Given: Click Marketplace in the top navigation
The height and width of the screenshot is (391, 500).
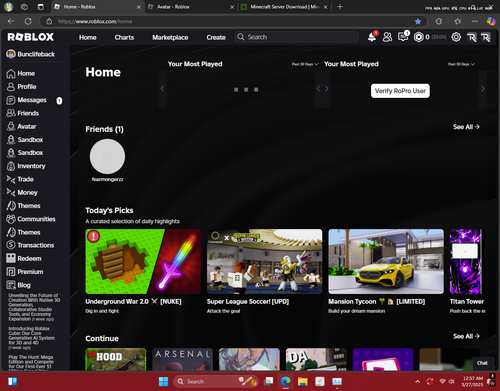Looking at the screenshot, I should 170,37.
